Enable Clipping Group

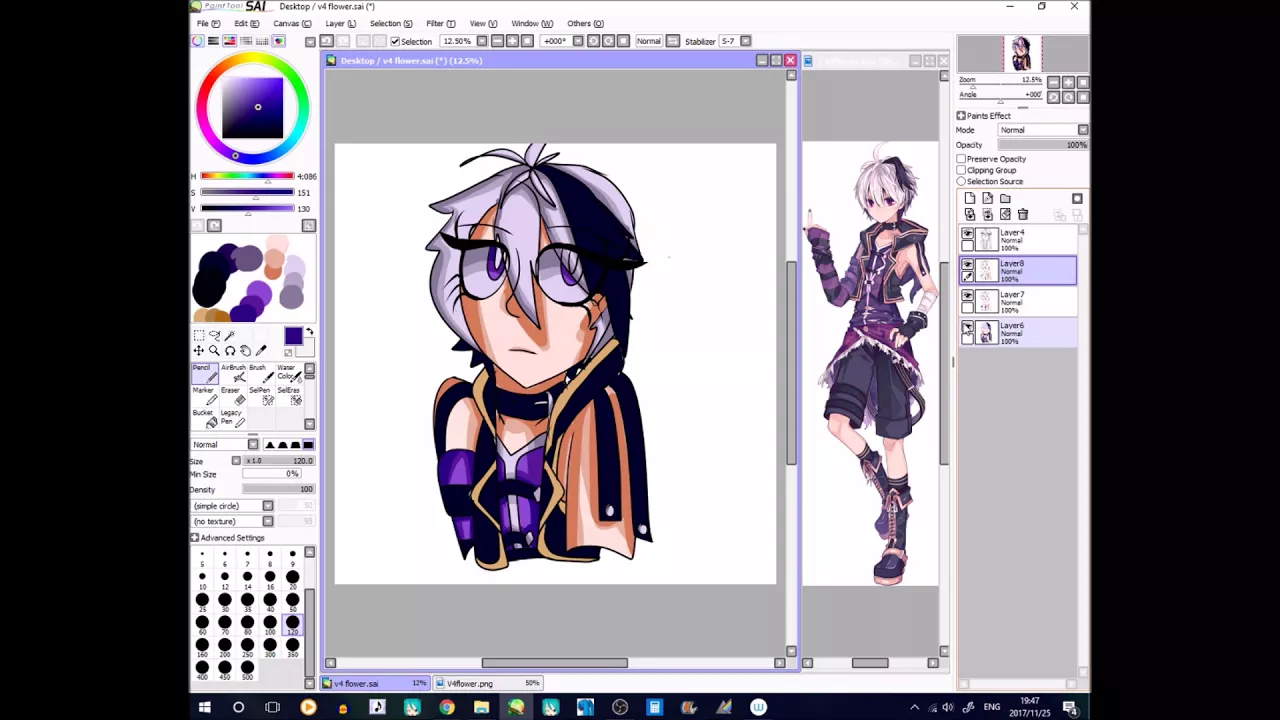click(x=961, y=170)
